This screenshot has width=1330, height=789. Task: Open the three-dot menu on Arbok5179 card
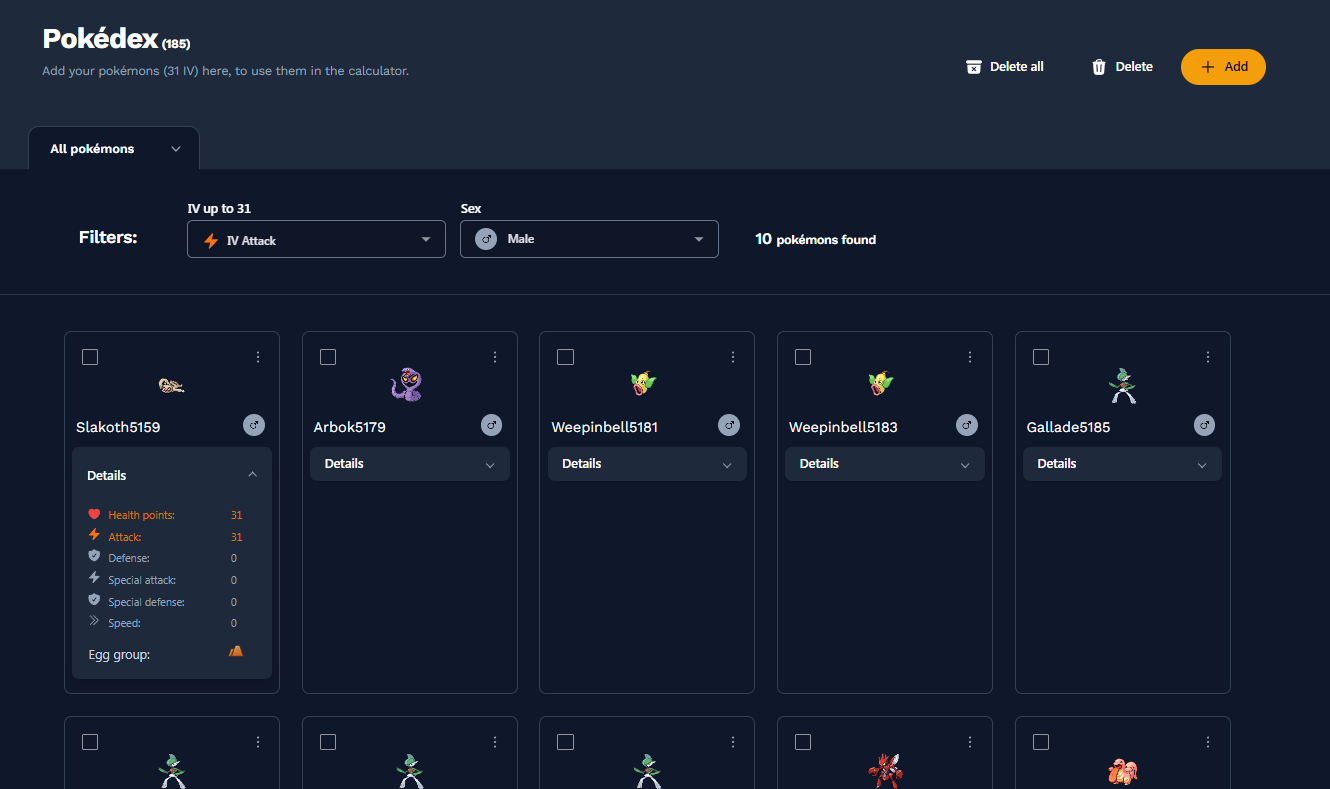[495, 357]
